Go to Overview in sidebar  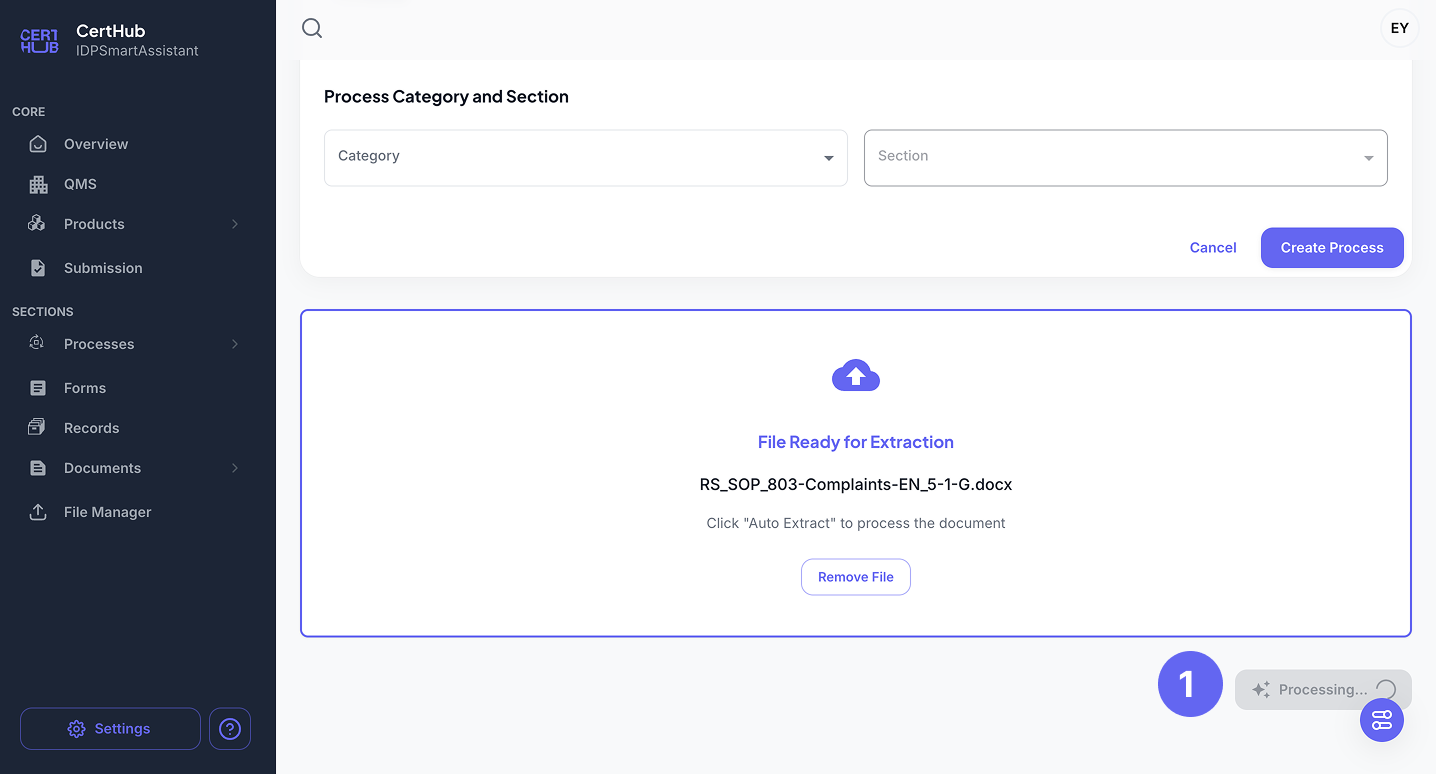pos(96,144)
